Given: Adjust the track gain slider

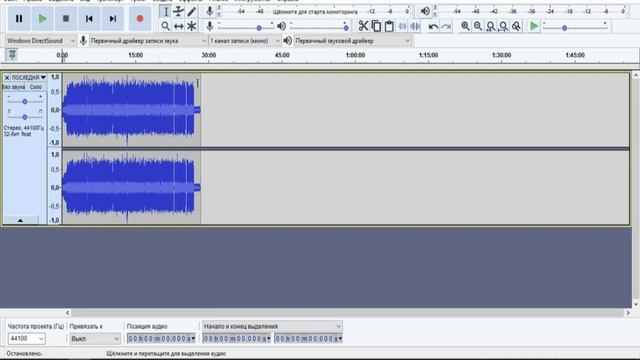Looking at the screenshot, I should click(24, 101).
